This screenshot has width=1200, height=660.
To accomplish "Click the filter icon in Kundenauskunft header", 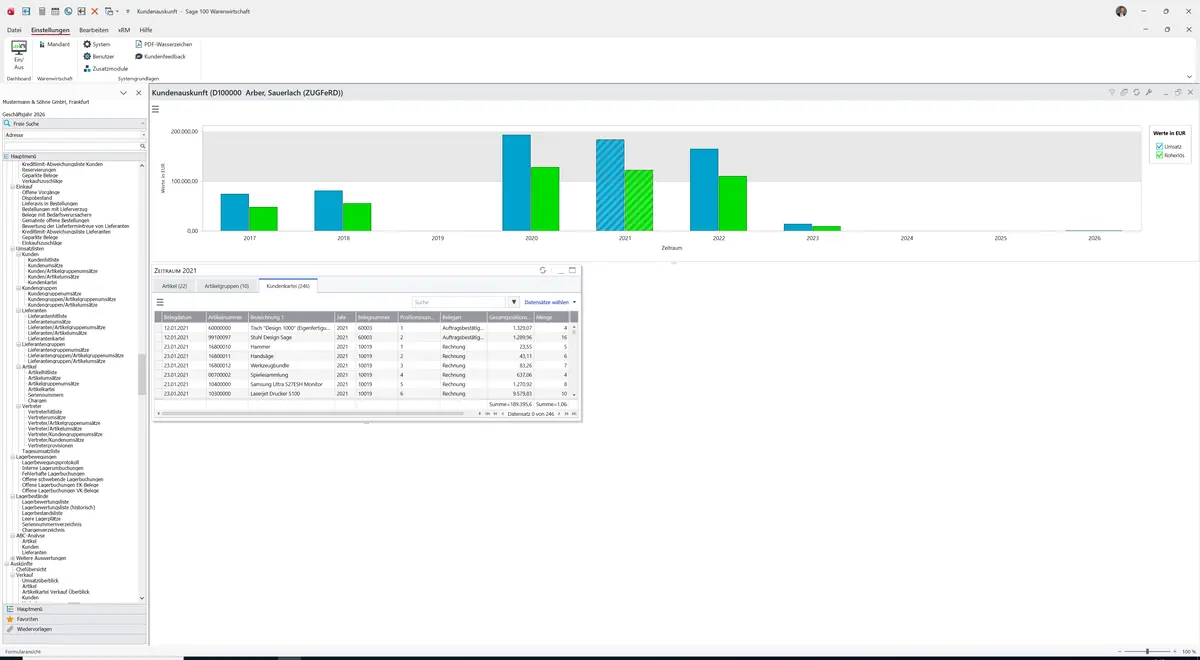I will tap(1112, 92).
